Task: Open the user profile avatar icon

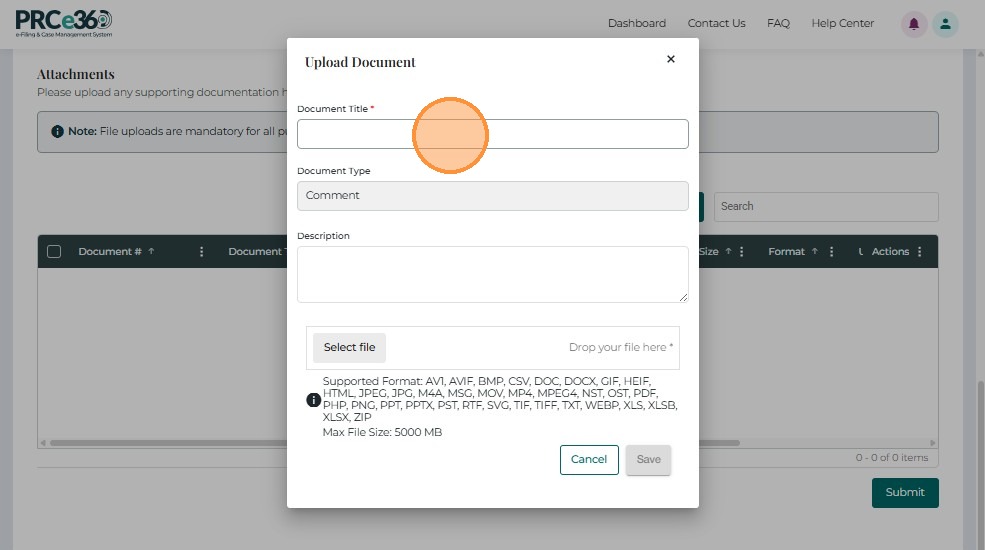Action: click(945, 24)
